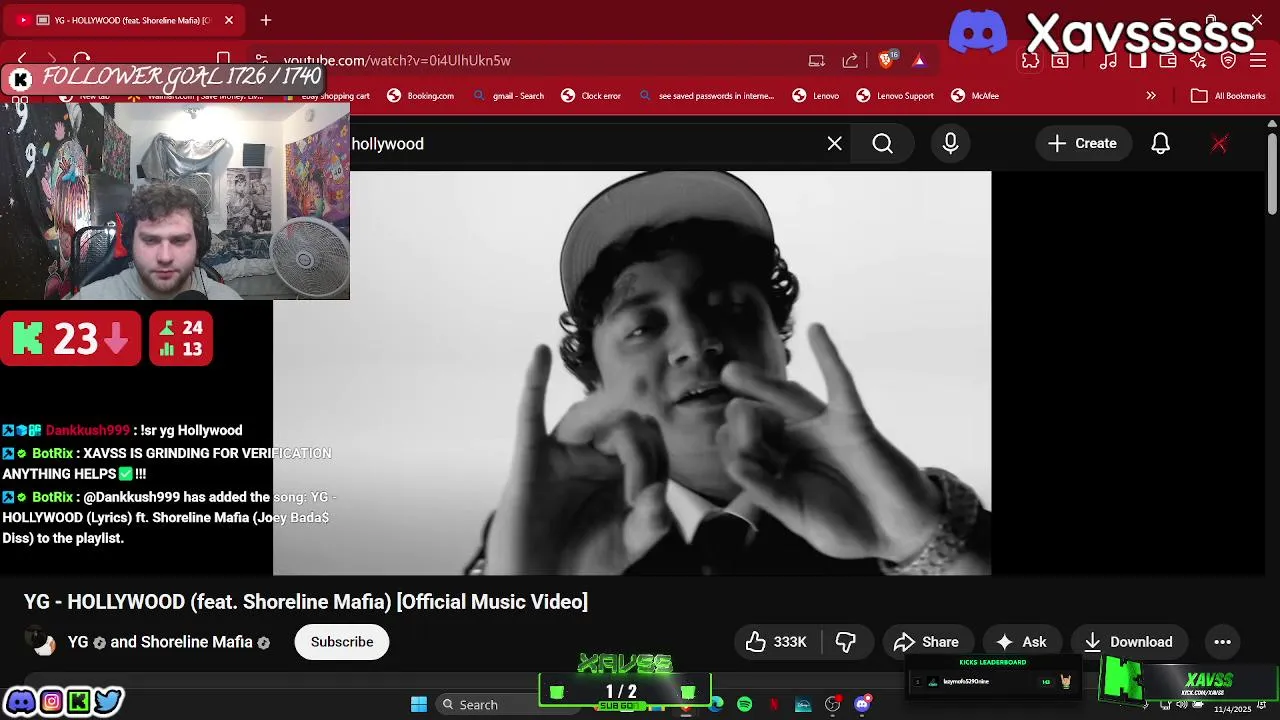Subscribe to YG and Shoreline Mafia
This screenshot has height=720, width=1280.
pyautogui.click(x=342, y=642)
